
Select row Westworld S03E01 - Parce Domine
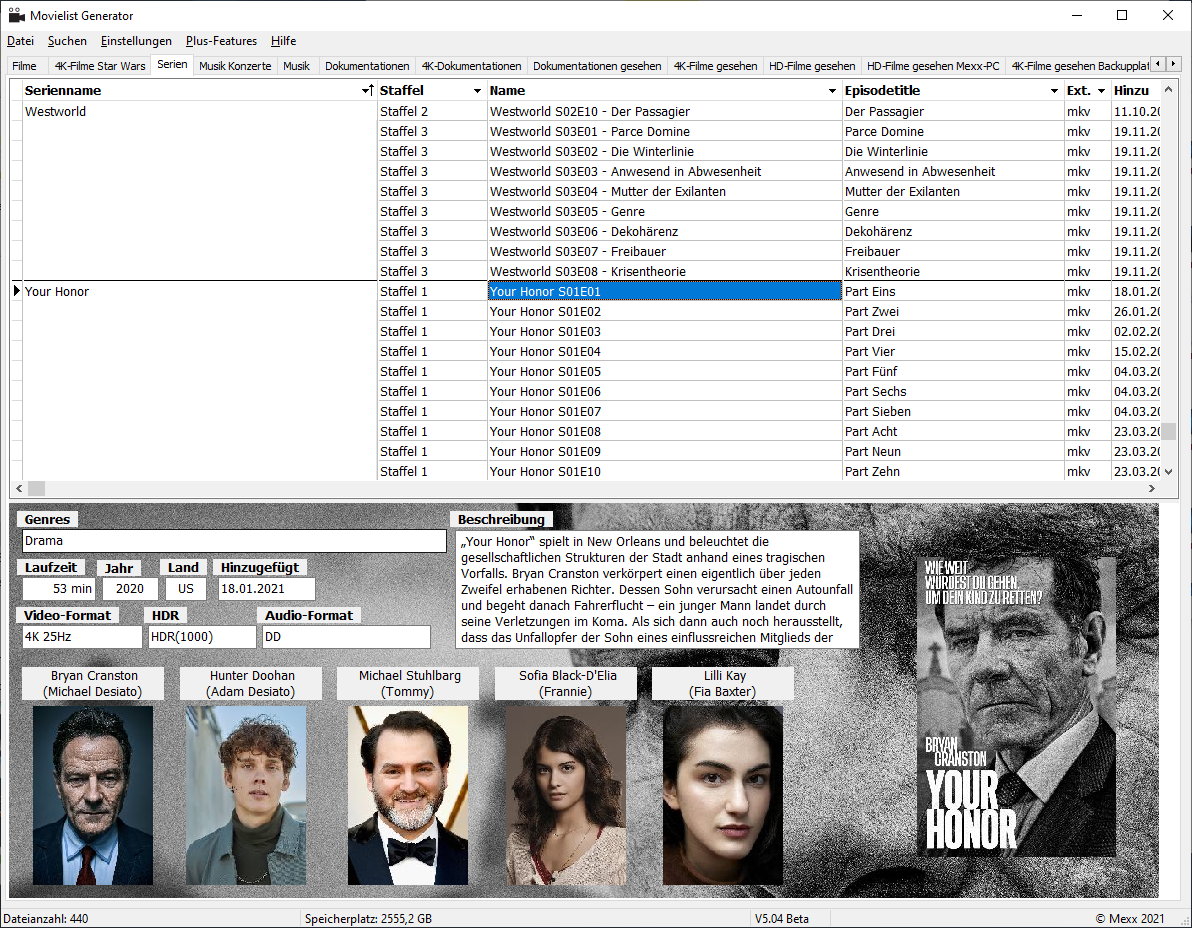coord(664,131)
